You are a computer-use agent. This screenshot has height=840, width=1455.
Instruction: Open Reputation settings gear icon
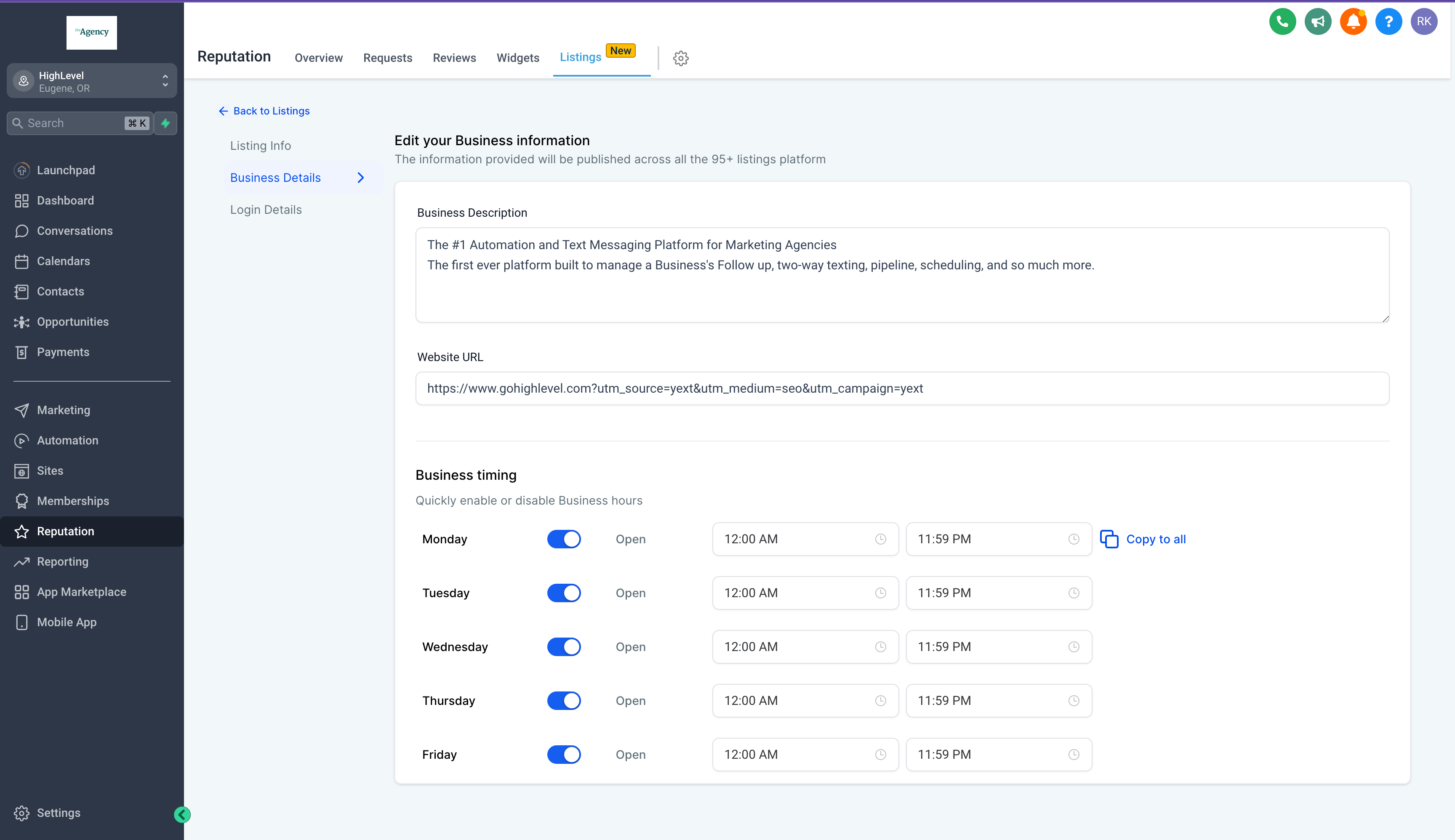pos(681,58)
